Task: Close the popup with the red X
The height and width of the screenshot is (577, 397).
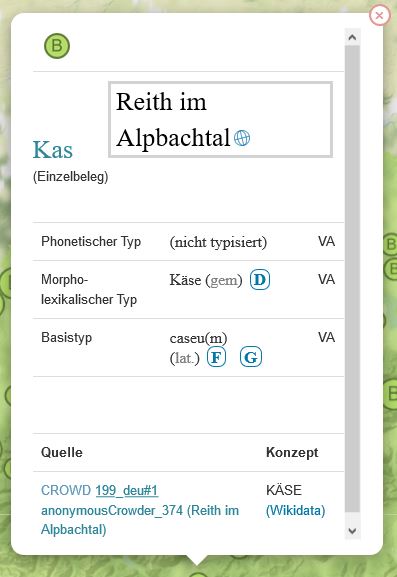Action: 379,15
